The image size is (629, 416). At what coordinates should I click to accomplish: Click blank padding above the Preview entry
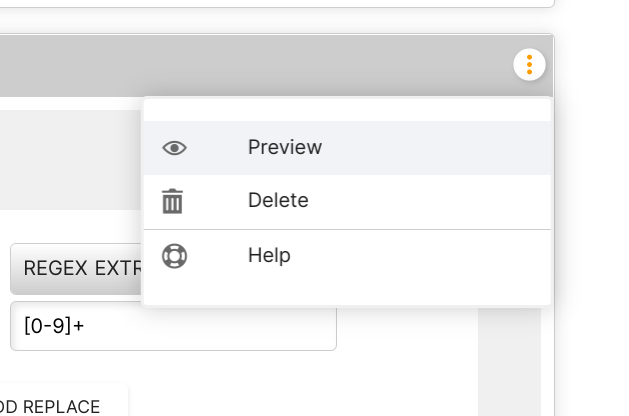coord(347,110)
